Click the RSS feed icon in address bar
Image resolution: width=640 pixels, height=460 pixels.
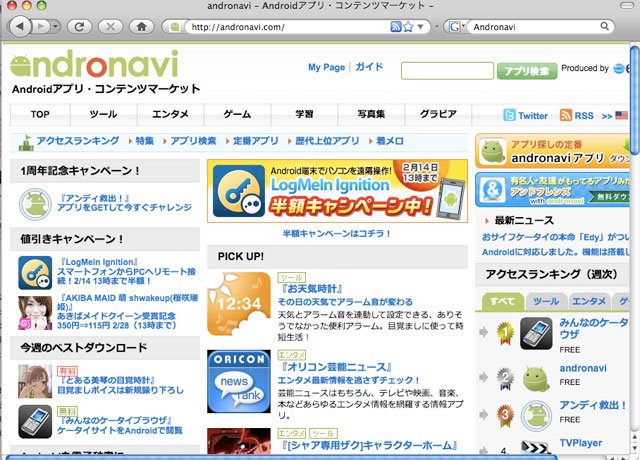tap(396, 27)
